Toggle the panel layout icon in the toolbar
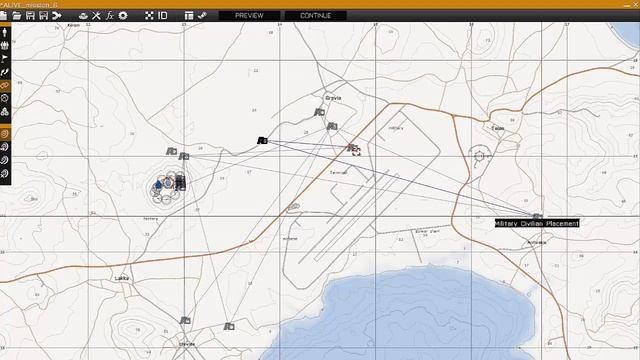 click(x=189, y=16)
